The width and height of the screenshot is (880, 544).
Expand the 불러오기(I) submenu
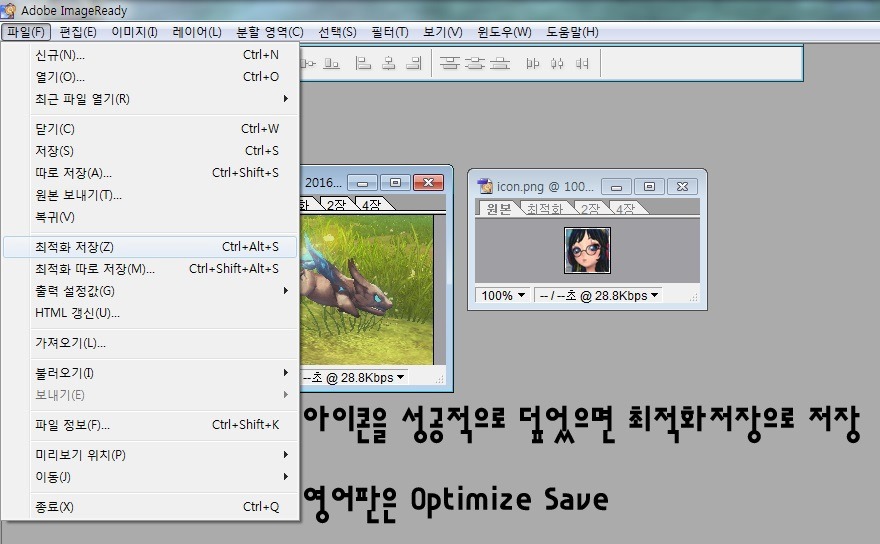pos(150,373)
